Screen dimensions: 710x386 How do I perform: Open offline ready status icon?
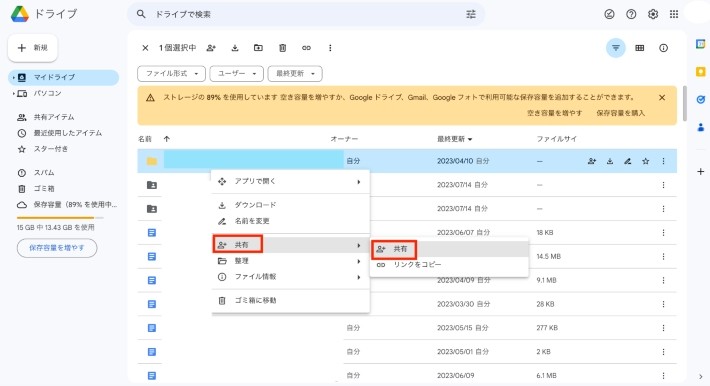609,14
